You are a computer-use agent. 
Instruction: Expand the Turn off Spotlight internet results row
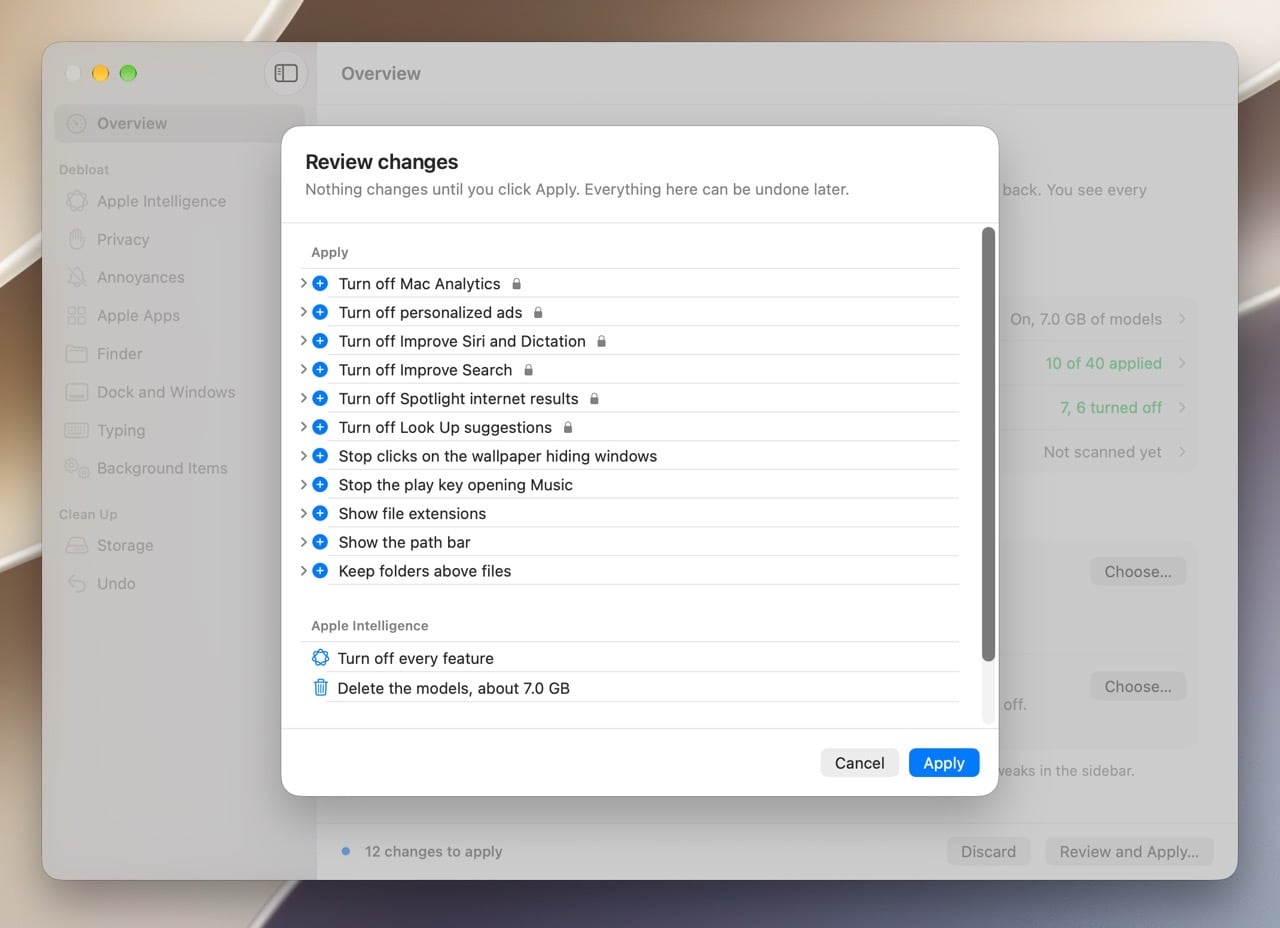click(303, 398)
